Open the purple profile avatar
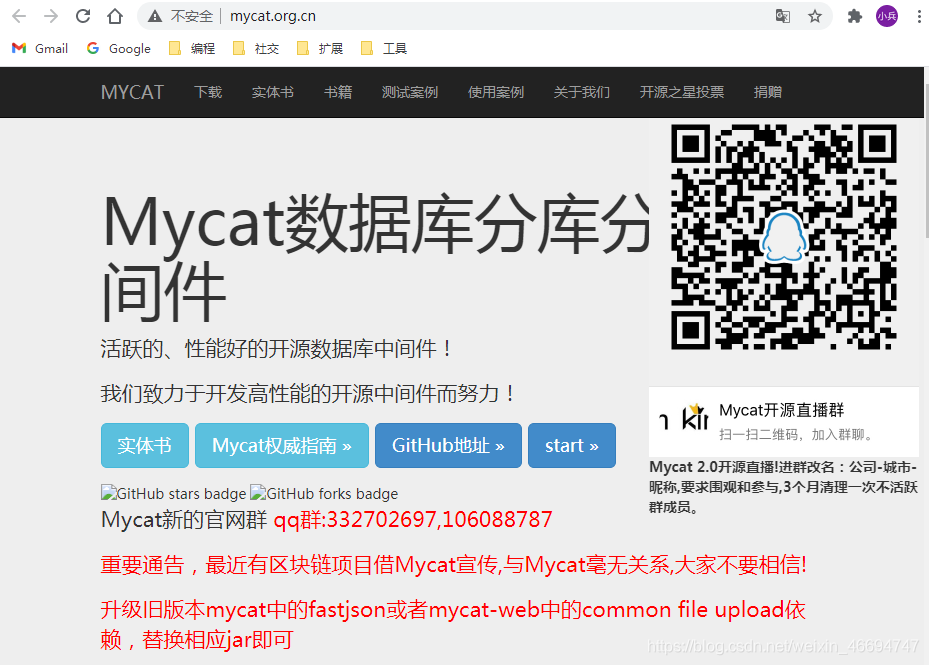The width and height of the screenshot is (929, 665). click(x=887, y=16)
